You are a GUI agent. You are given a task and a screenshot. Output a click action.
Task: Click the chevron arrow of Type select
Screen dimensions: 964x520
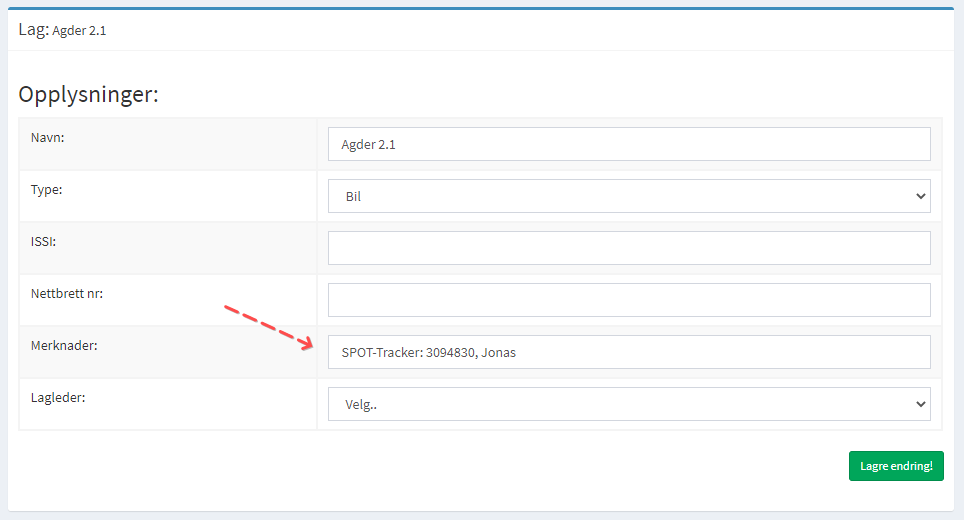point(920,196)
